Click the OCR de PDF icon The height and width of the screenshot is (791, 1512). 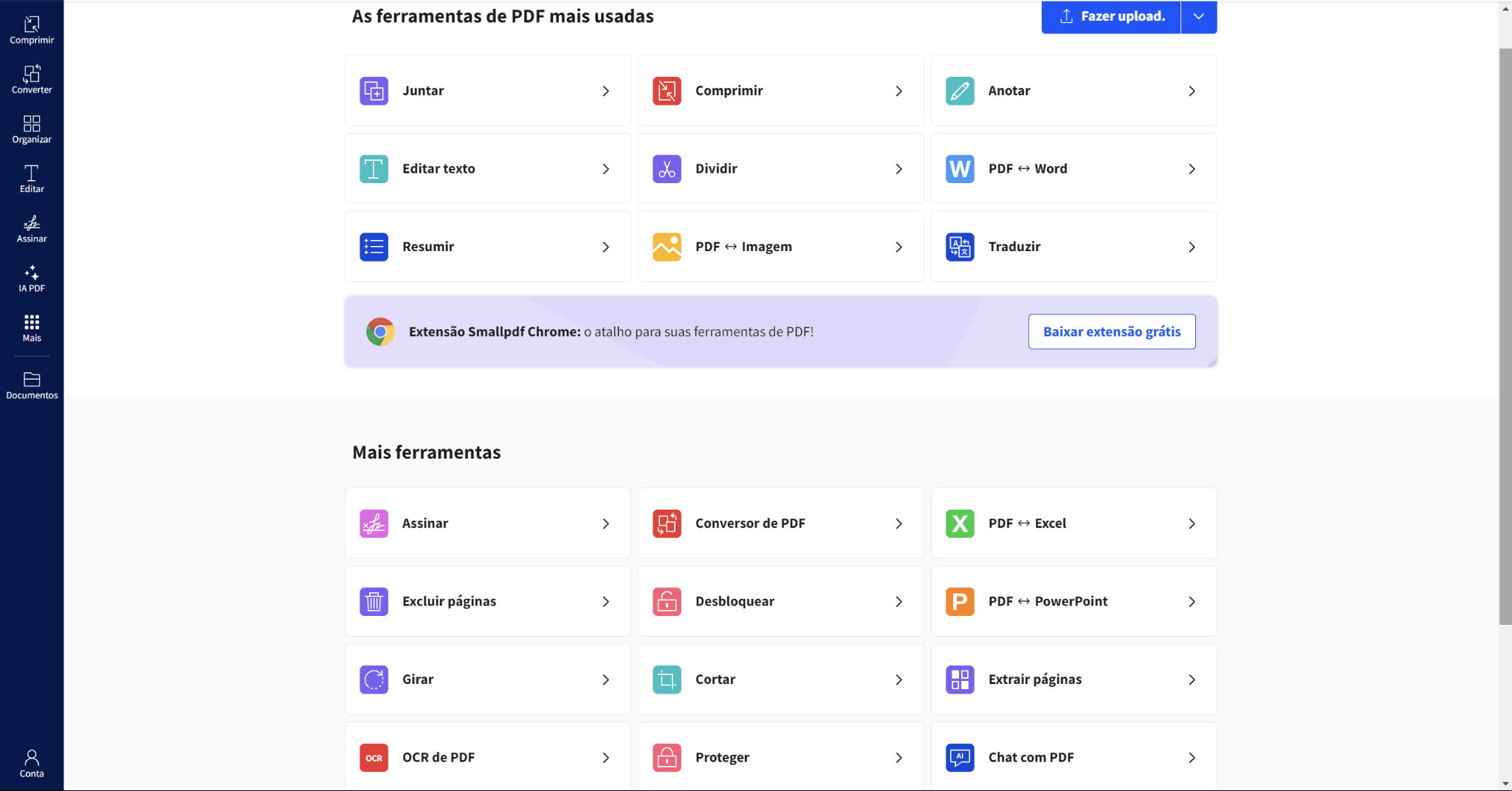(374, 758)
